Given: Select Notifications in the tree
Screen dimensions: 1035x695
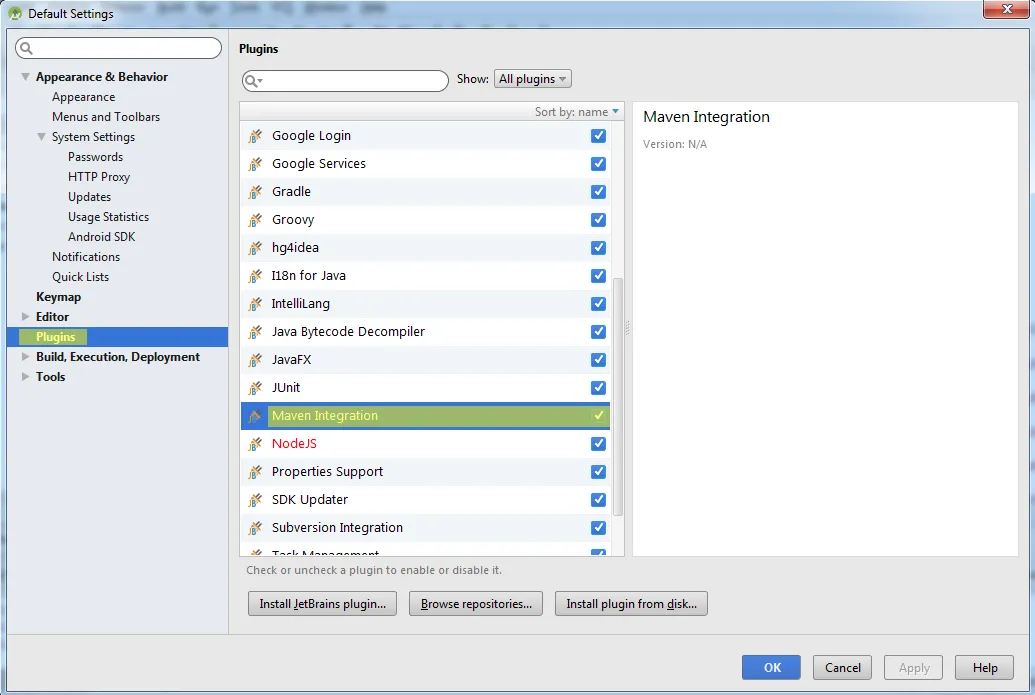Looking at the screenshot, I should point(86,257).
